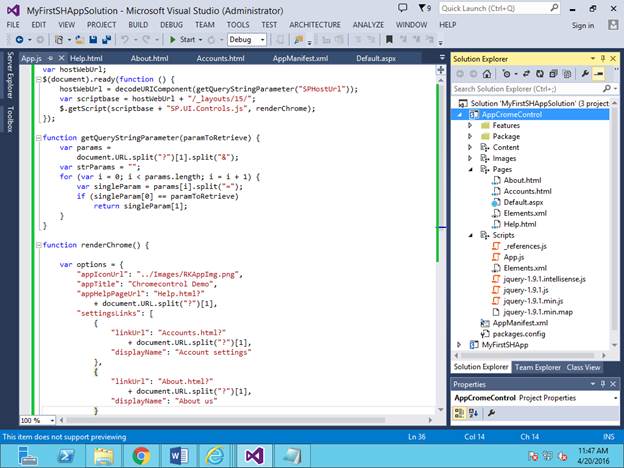Click the Quick Launch search field
The height and width of the screenshot is (468, 624).
coord(500,8)
